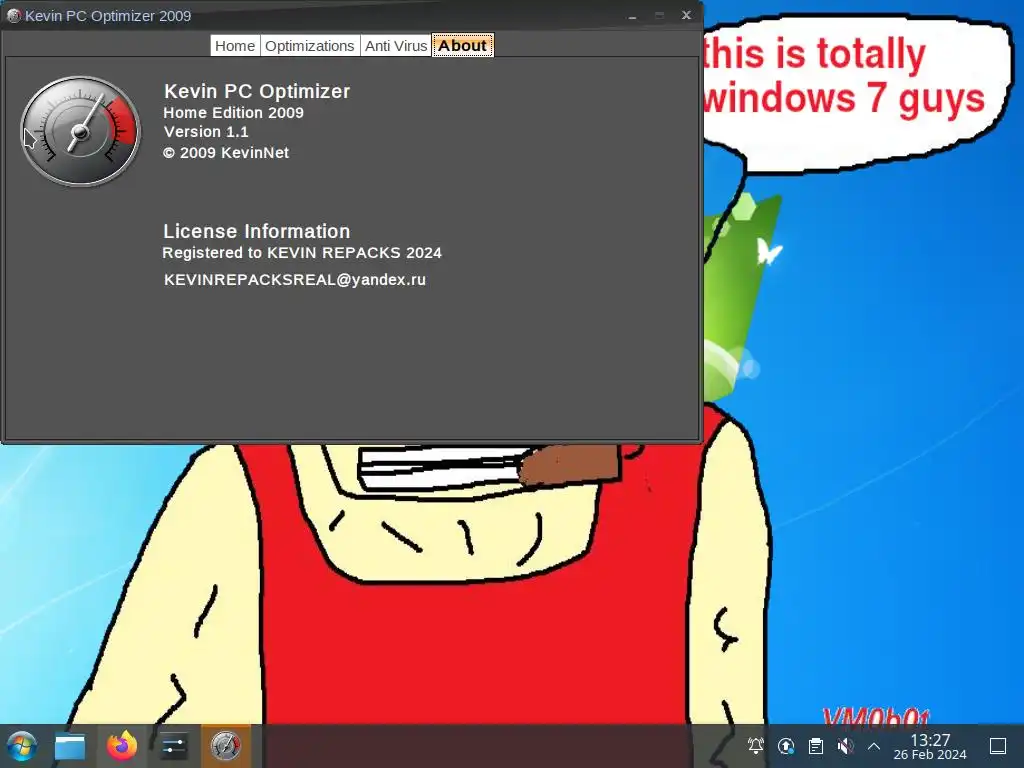Click the title bar app icon
This screenshot has height=768, width=1024.
point(13,16)
